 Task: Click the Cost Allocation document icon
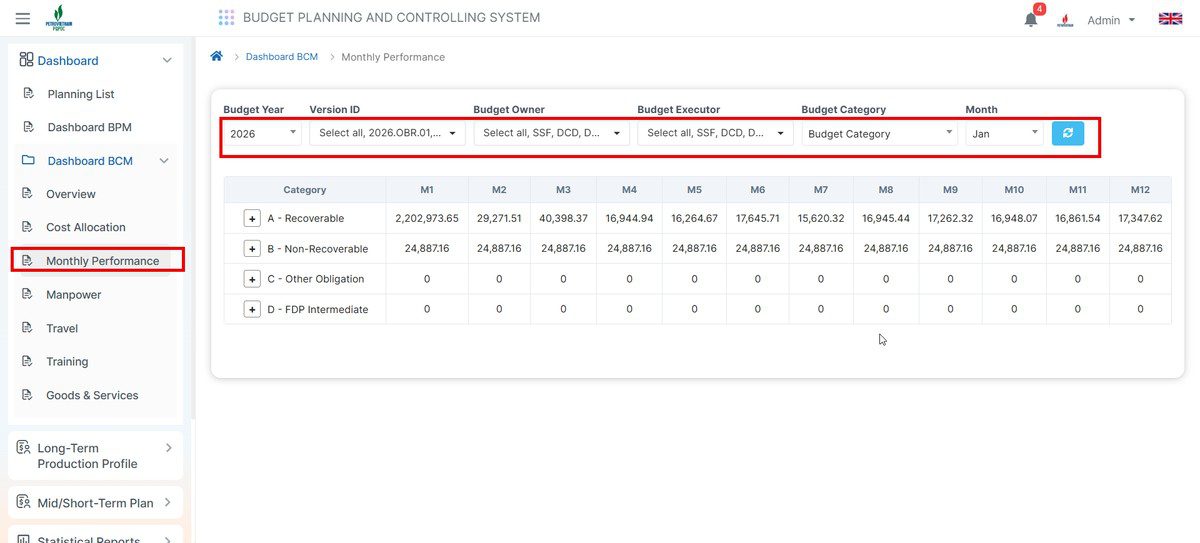(27, 227)
